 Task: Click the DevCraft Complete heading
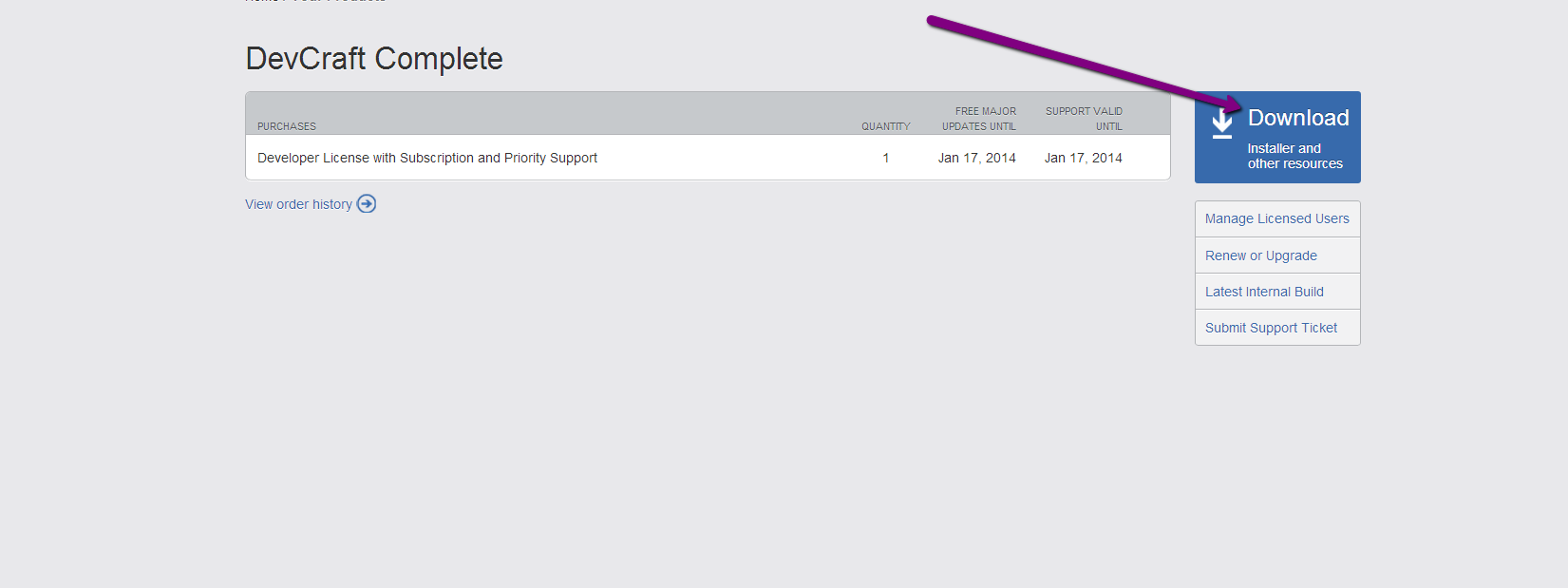tap(374, 59)
